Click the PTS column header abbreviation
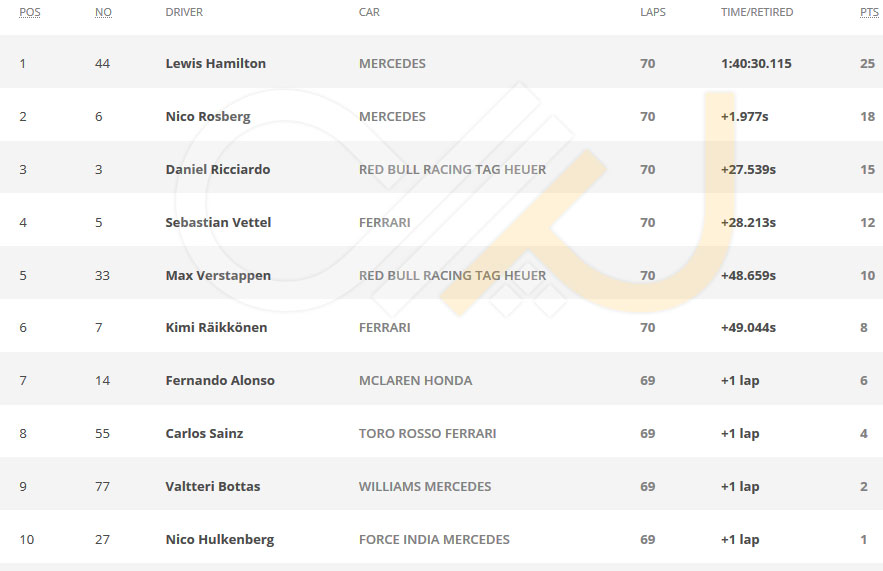 pyautogui.click(x=869, y=12)
